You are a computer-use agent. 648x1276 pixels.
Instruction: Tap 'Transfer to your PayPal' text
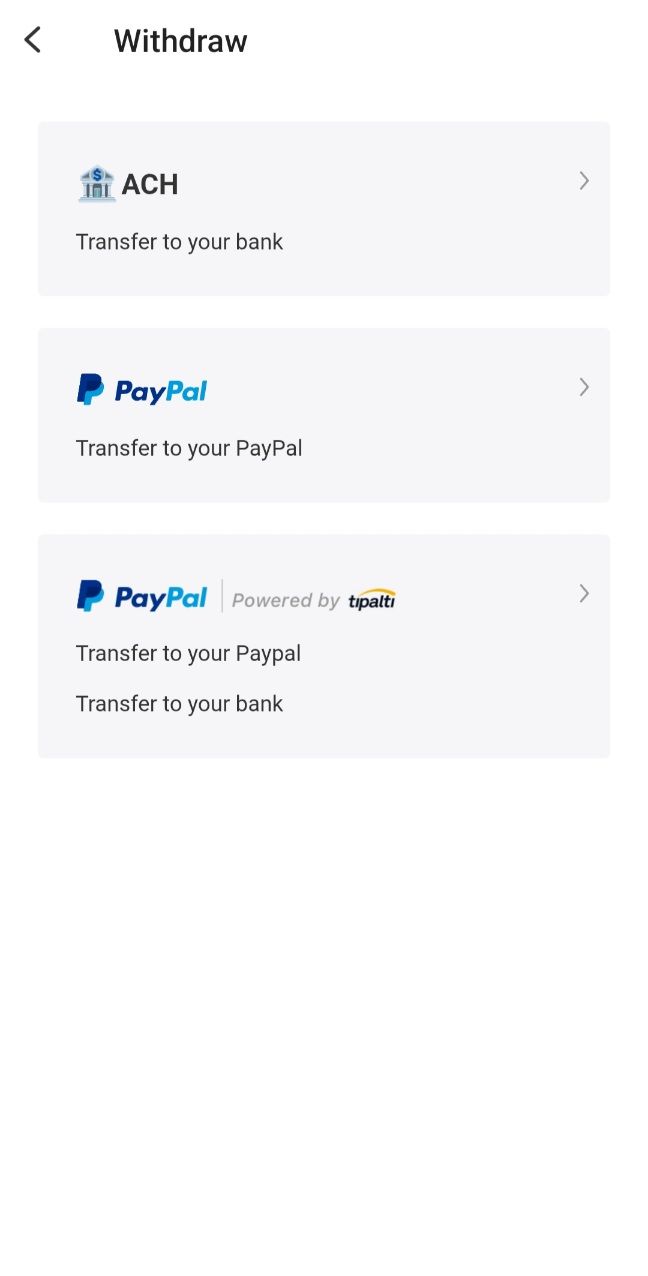click(x=189, y=448)
